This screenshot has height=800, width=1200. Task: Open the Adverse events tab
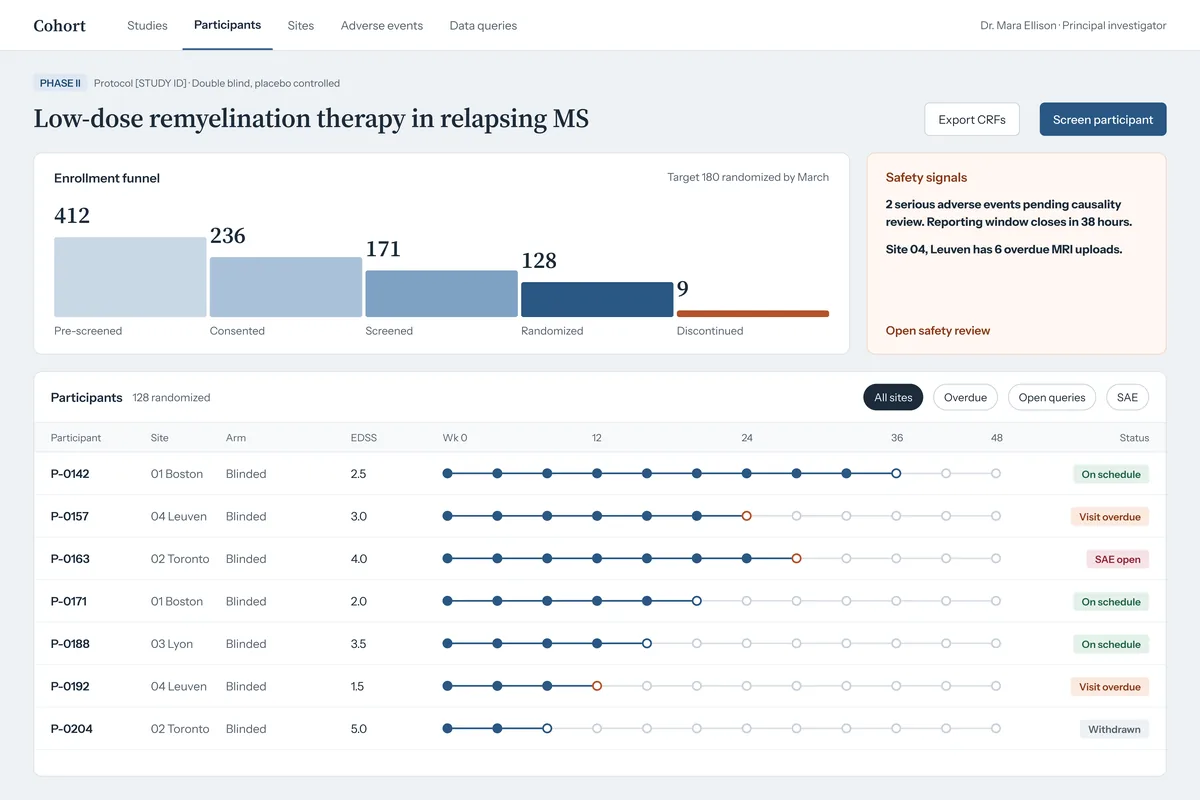[381, 25]
